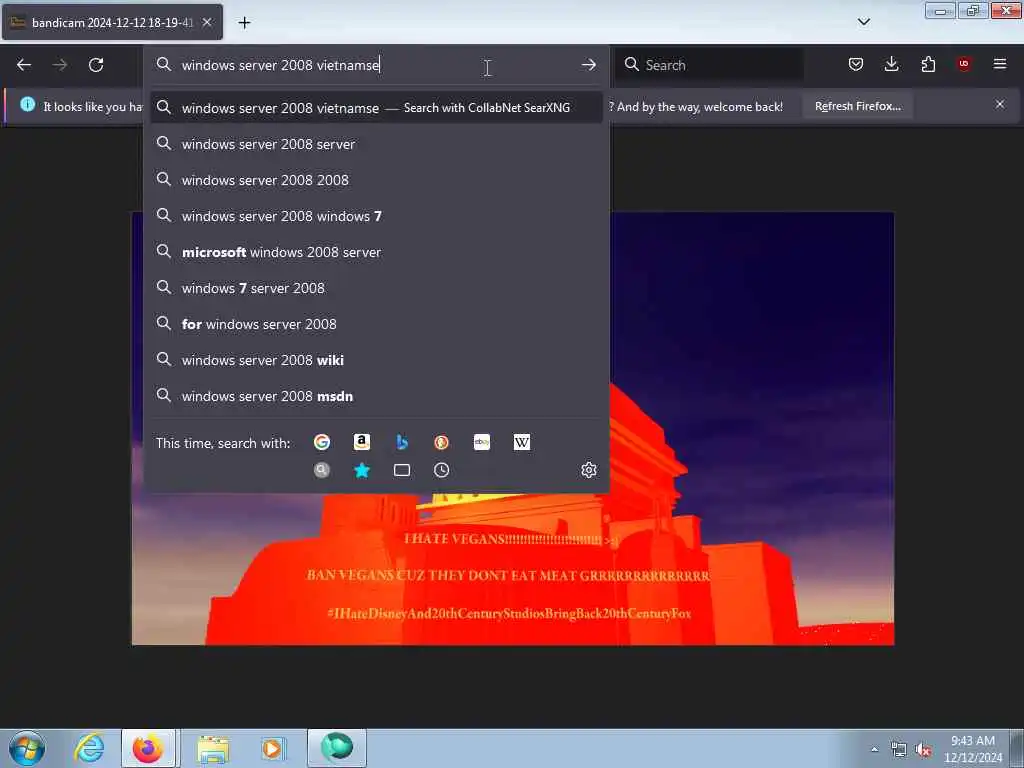The height and width of the screenshot is (768, 1024).
Task: Search with the gray magnifier engine icon
Action: coord(321,470)
